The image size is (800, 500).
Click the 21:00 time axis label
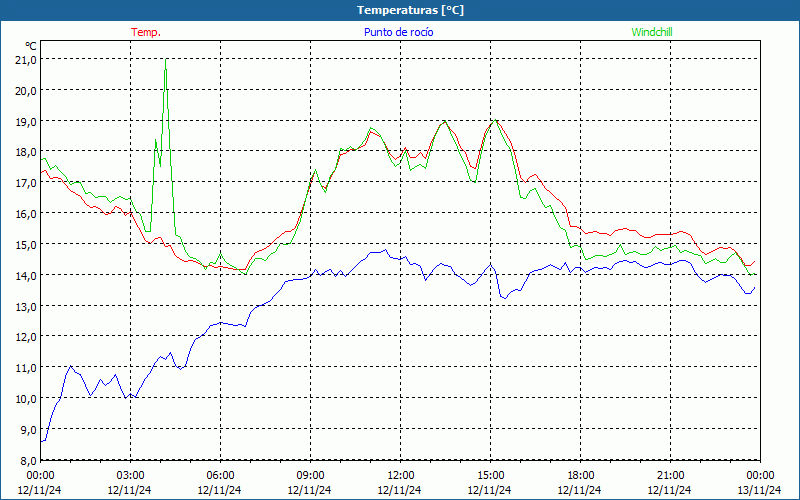(670, 476)
